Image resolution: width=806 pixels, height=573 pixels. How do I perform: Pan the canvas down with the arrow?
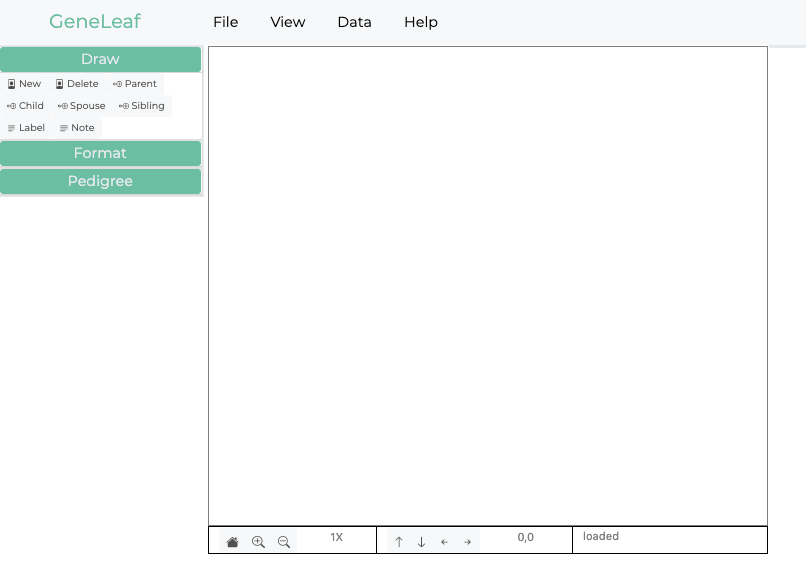(422, 542)
